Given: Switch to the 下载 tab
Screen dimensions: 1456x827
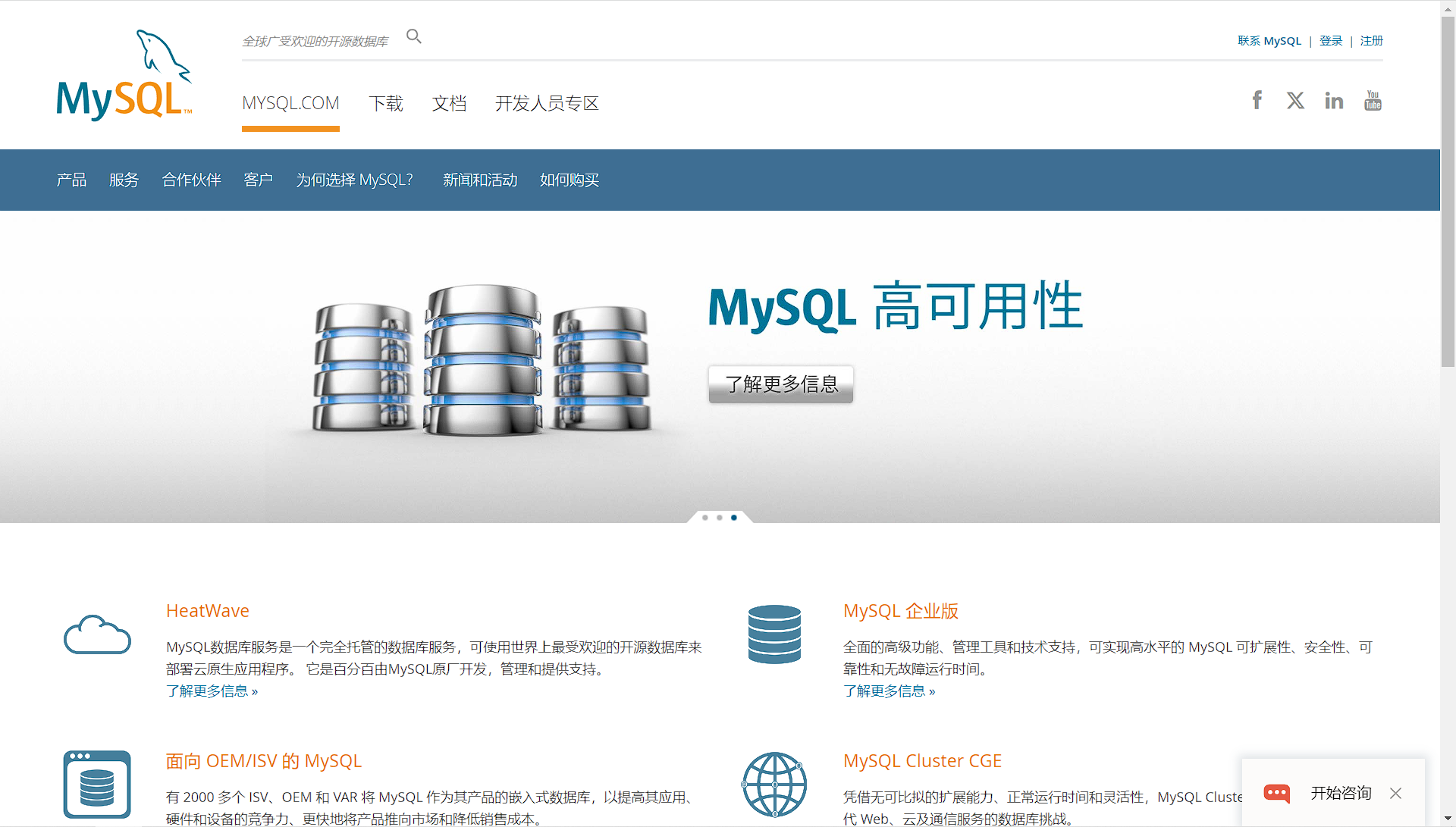Looking at the screenshot, I should pos(386,103).
